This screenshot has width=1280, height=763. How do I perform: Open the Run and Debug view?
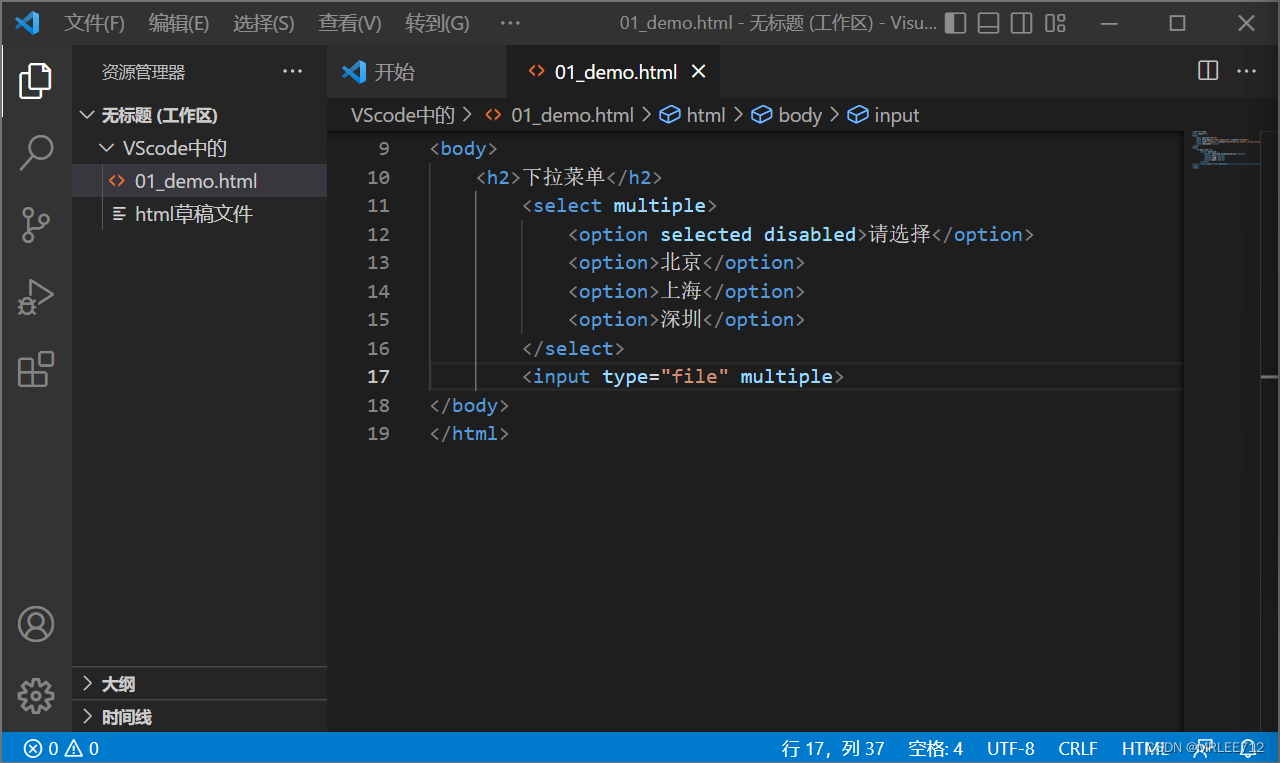pyautogui.click(x=36, y=297)
